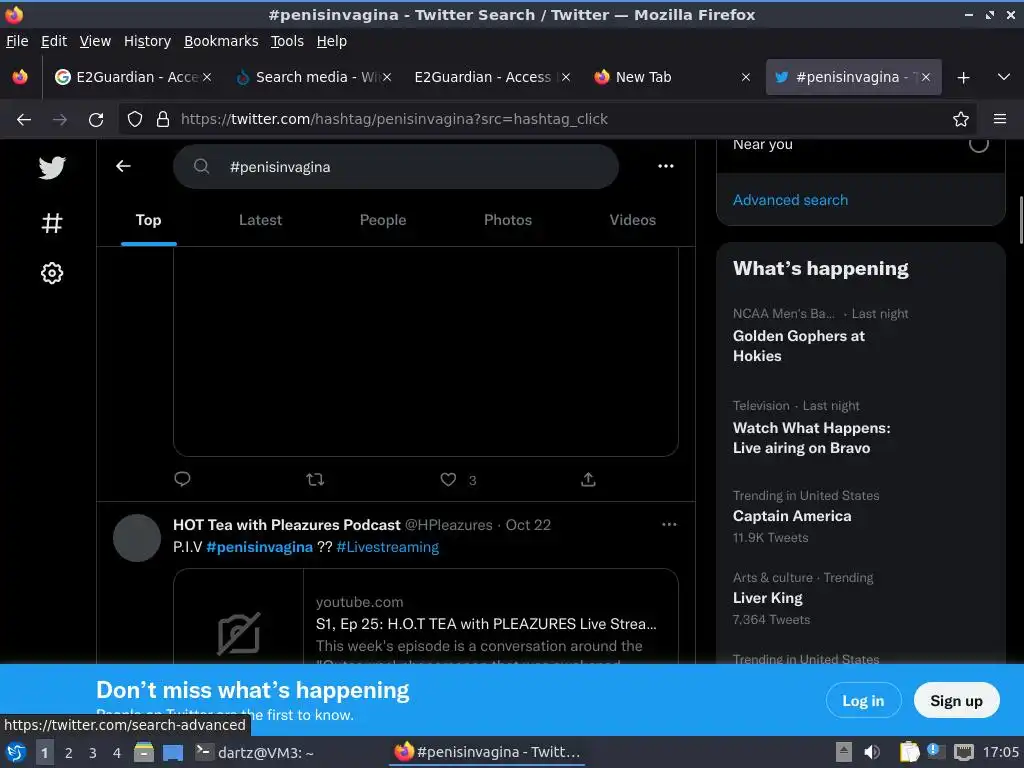The width and height of the screenshot is (1024, 768).
Task: Open the youtube.com S1 Ep 25 link card
Action: [x=426, y=616]
